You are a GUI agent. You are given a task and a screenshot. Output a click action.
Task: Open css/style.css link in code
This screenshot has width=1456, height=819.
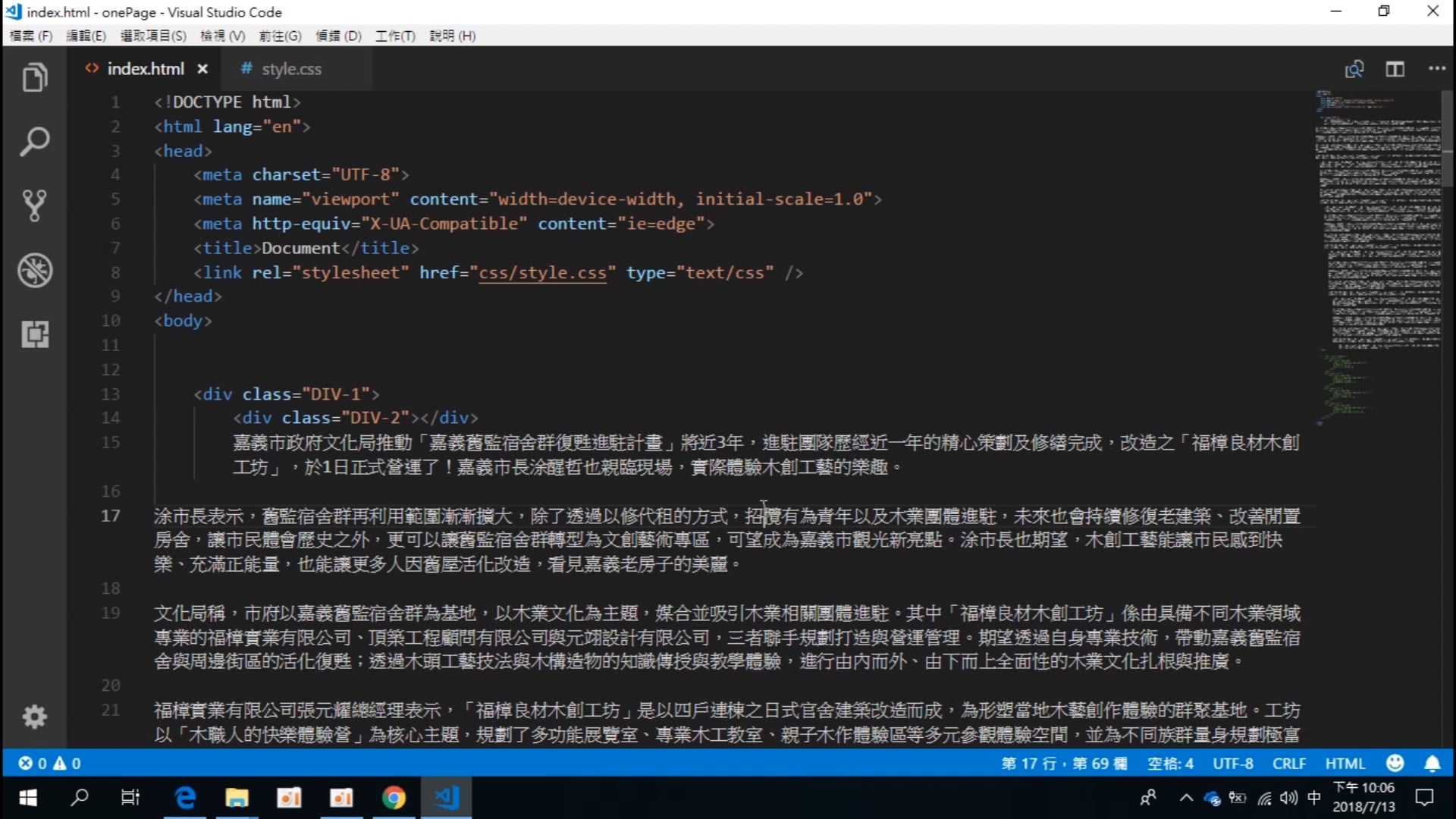542,272
